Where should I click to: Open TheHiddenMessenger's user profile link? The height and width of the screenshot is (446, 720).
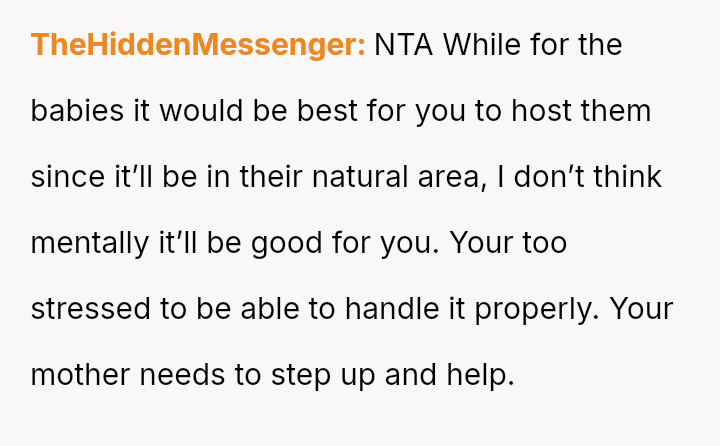tap(198, 45)
